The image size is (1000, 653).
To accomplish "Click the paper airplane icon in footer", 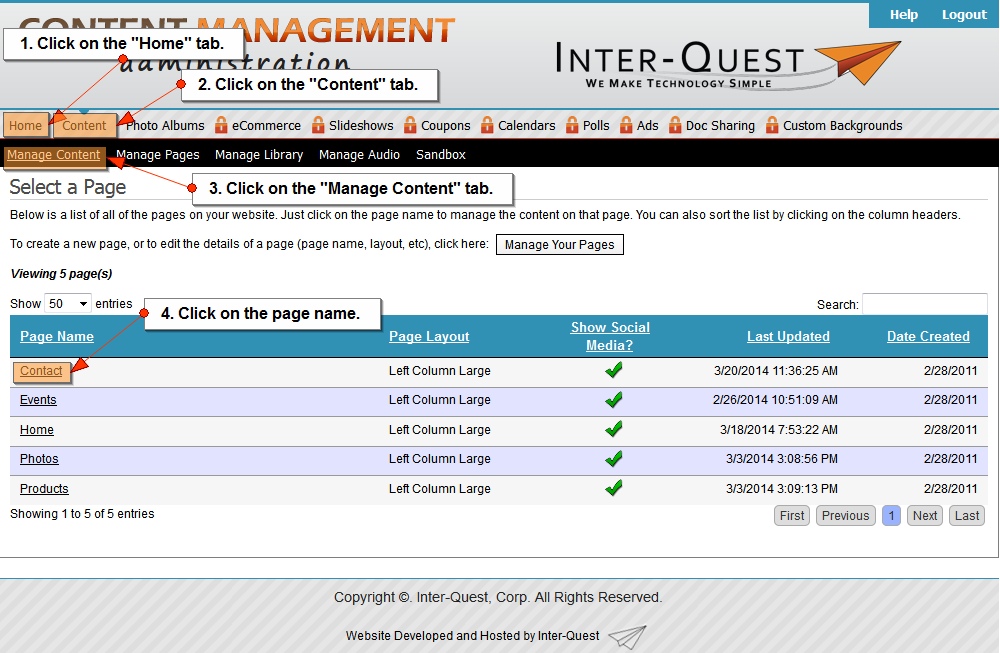I will (627, 636).
